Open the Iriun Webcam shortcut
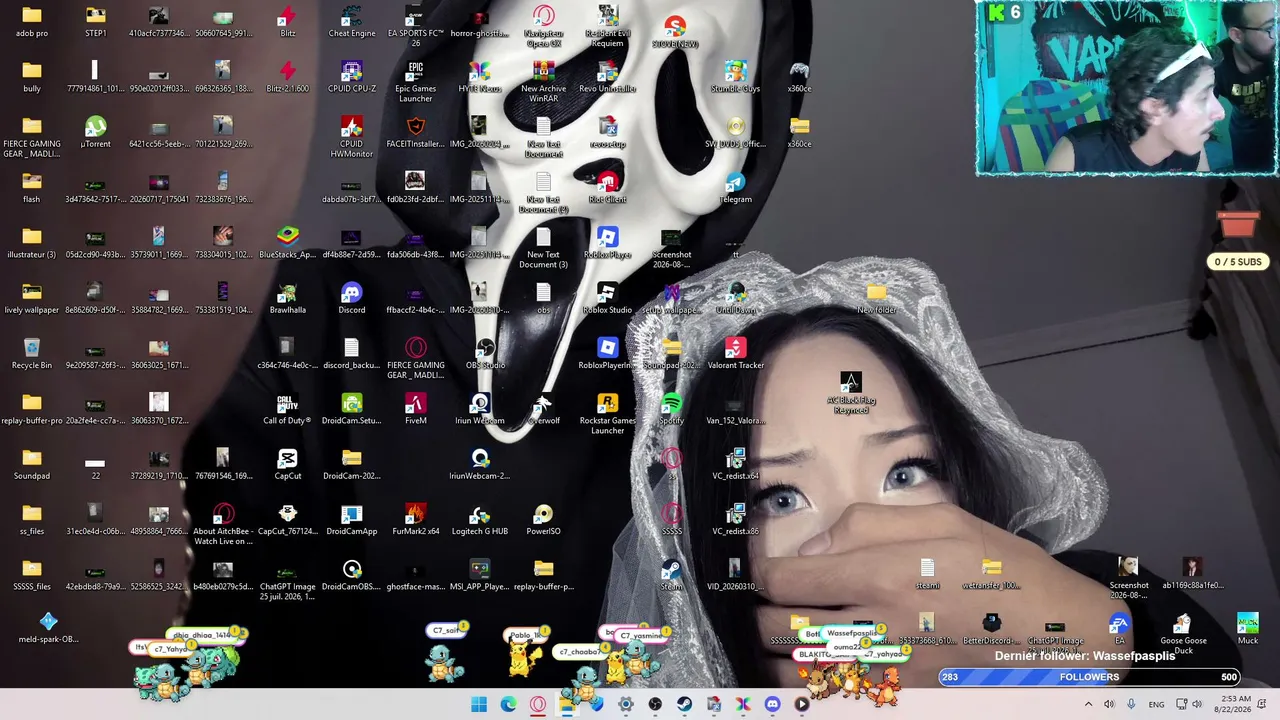This screenshot has width=1280, height=720. pos(480,409)
